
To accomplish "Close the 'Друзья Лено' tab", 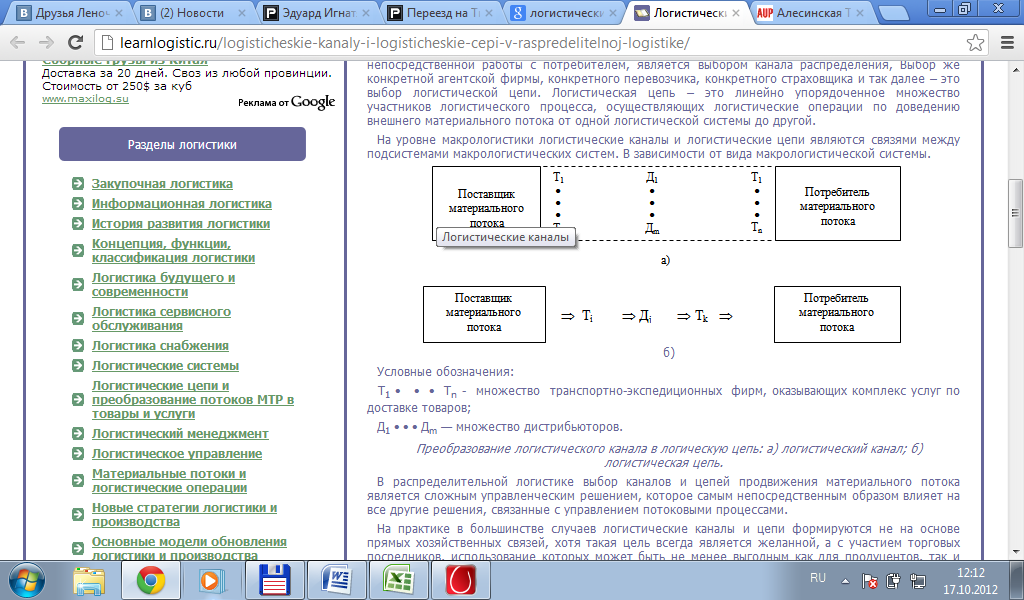I will click(118, 12).
